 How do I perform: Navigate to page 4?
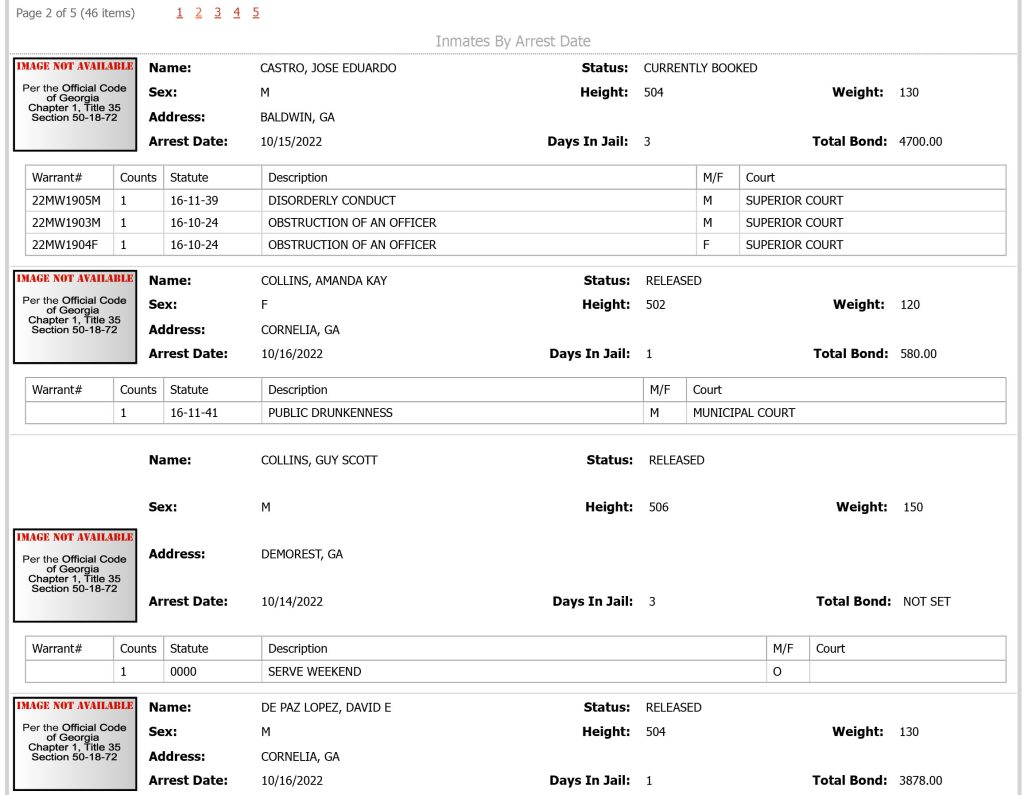click(x=236, y=12)
